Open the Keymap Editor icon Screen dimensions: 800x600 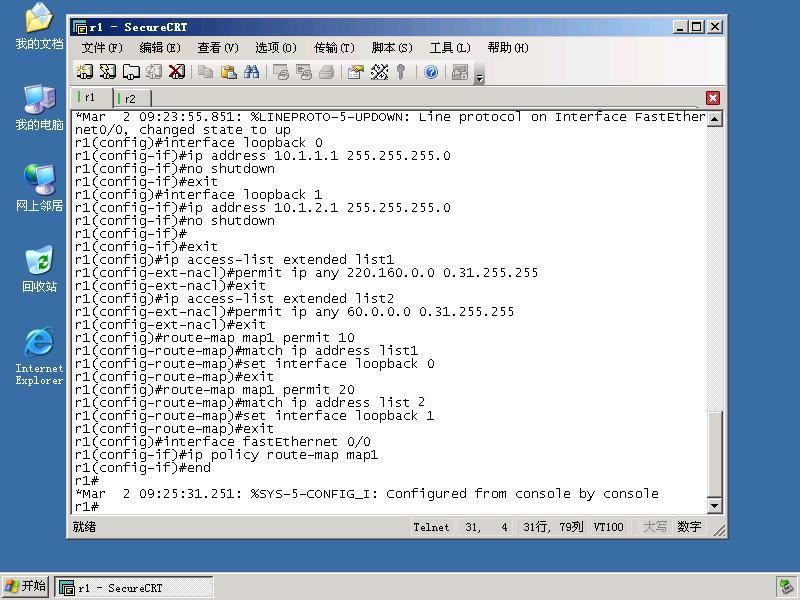379,72
